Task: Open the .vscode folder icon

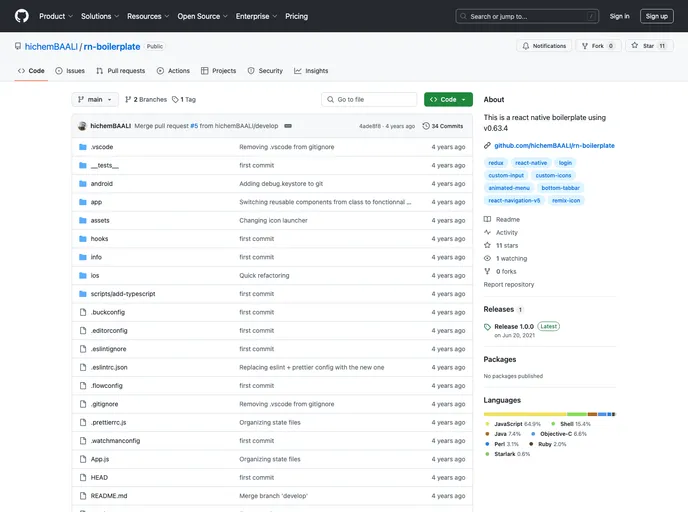Action: 82,147
